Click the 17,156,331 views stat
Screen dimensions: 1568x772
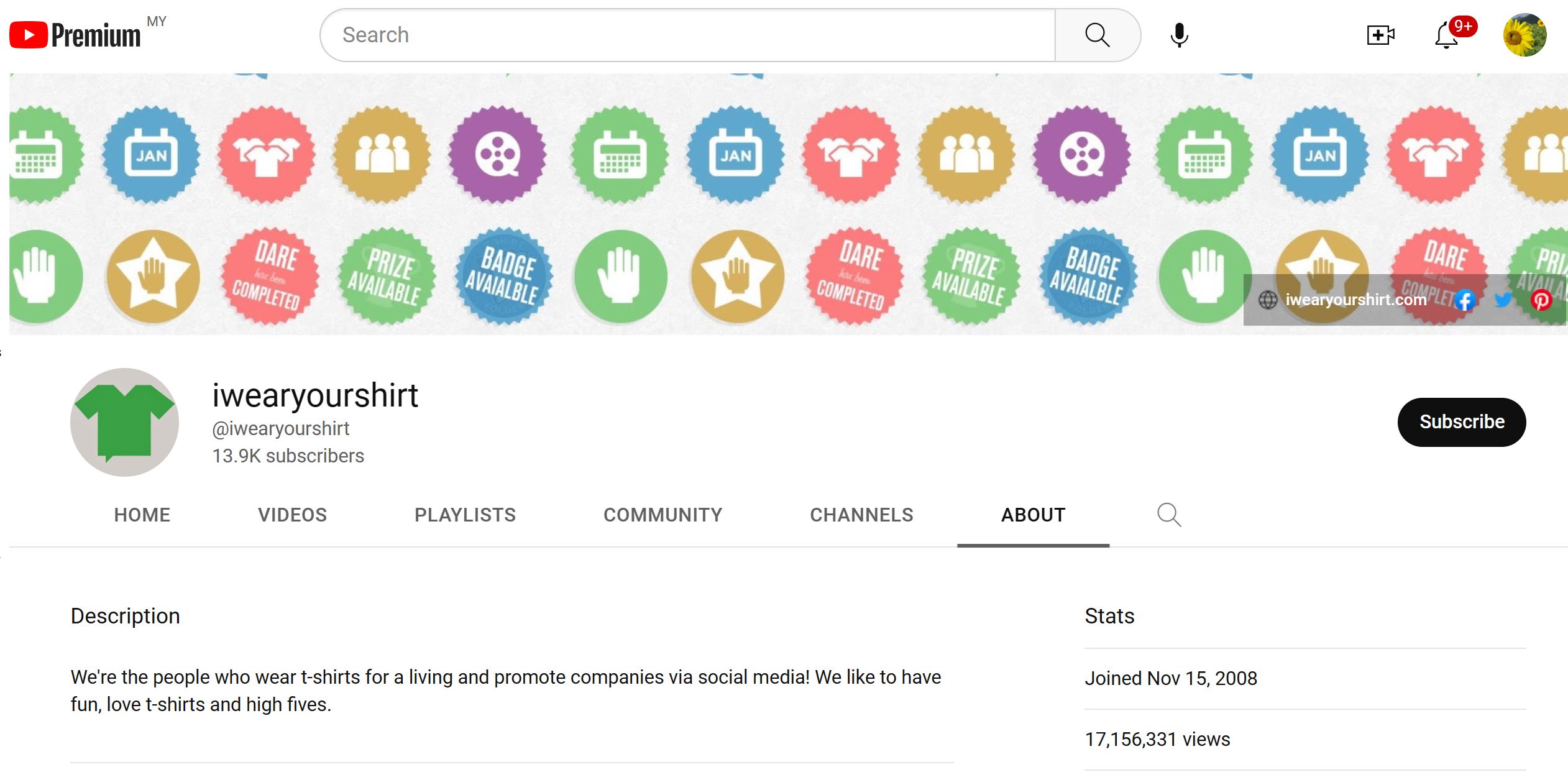point(1157,739)
